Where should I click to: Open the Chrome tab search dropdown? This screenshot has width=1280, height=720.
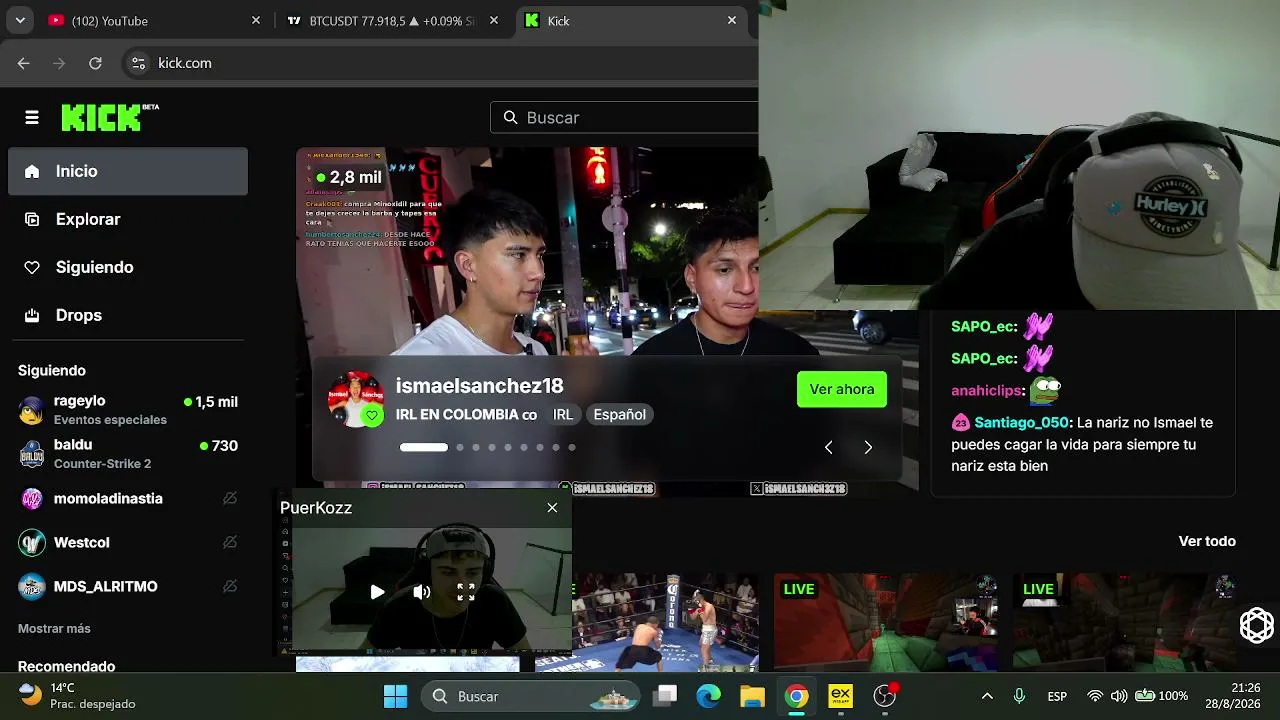pyautogui.click(x=20, y=20)
